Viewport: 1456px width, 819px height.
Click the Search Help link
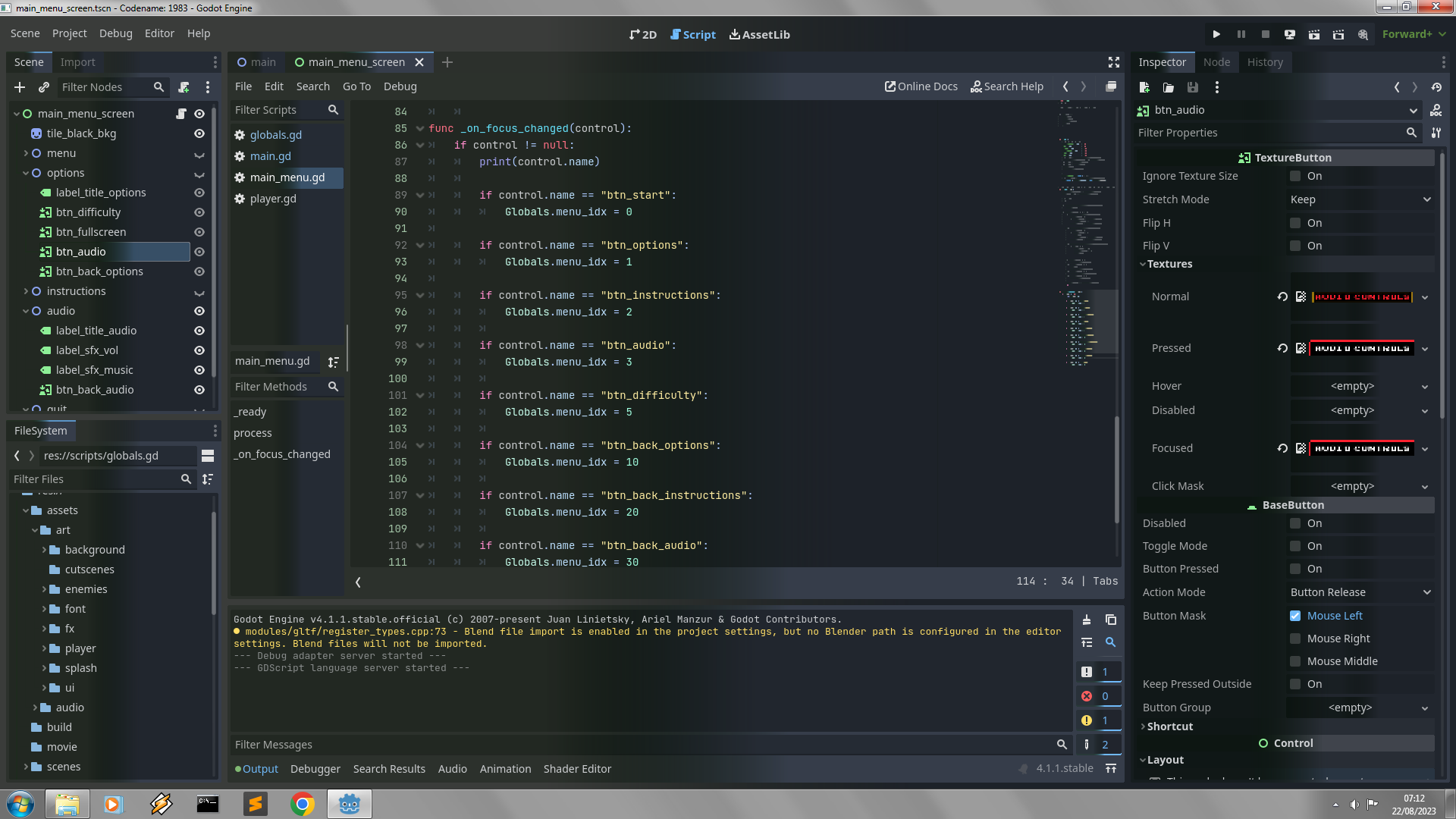tap(1008, 86)
